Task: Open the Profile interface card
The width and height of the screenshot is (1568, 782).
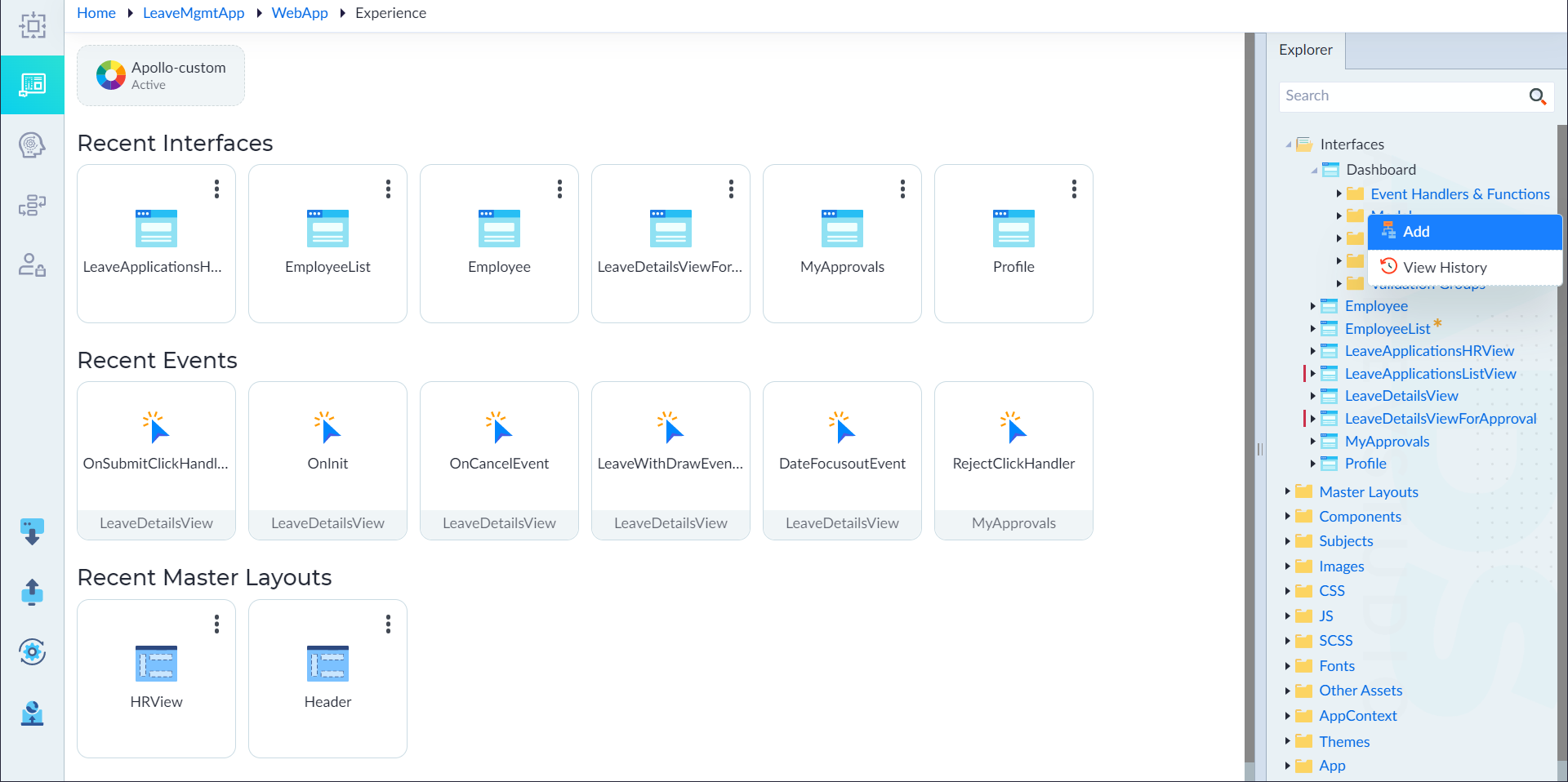Action: pos(1013,243)
